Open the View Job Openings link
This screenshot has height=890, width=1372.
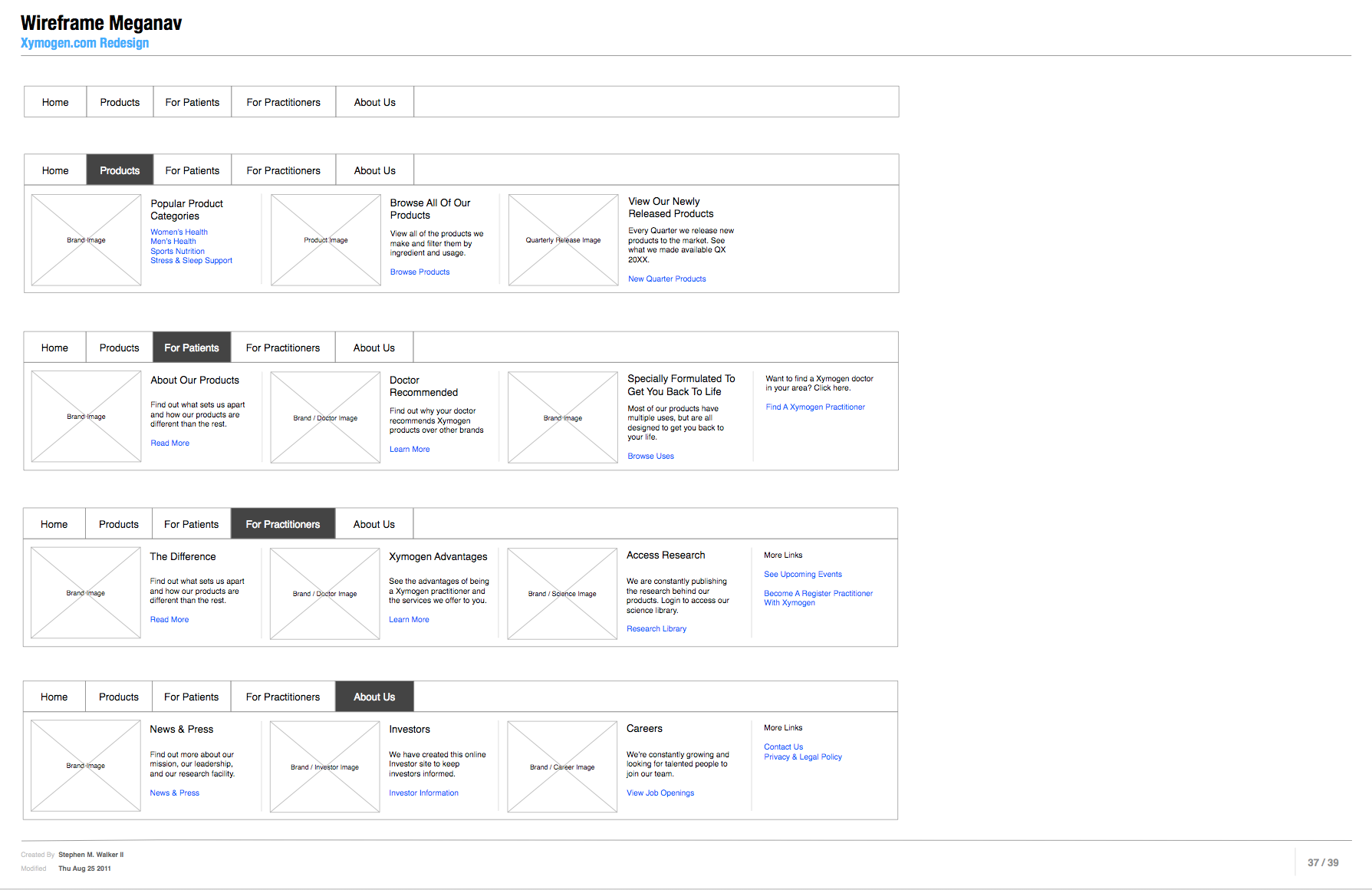tap(660, 793)
